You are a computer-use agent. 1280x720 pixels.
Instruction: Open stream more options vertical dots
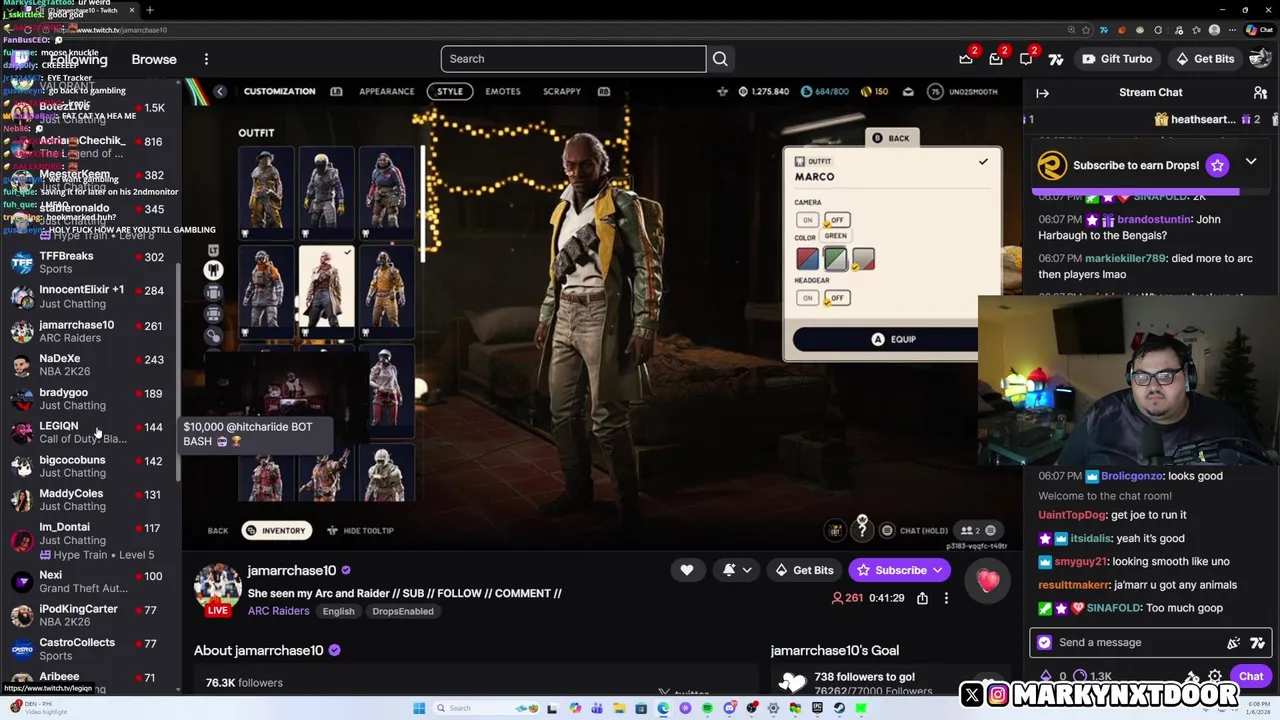(x=946, y=598)
